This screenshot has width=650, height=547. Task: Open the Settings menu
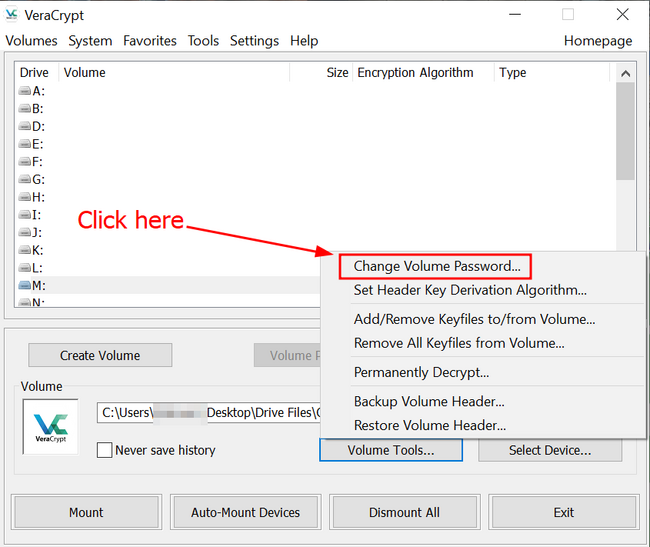tap(255, 41)
